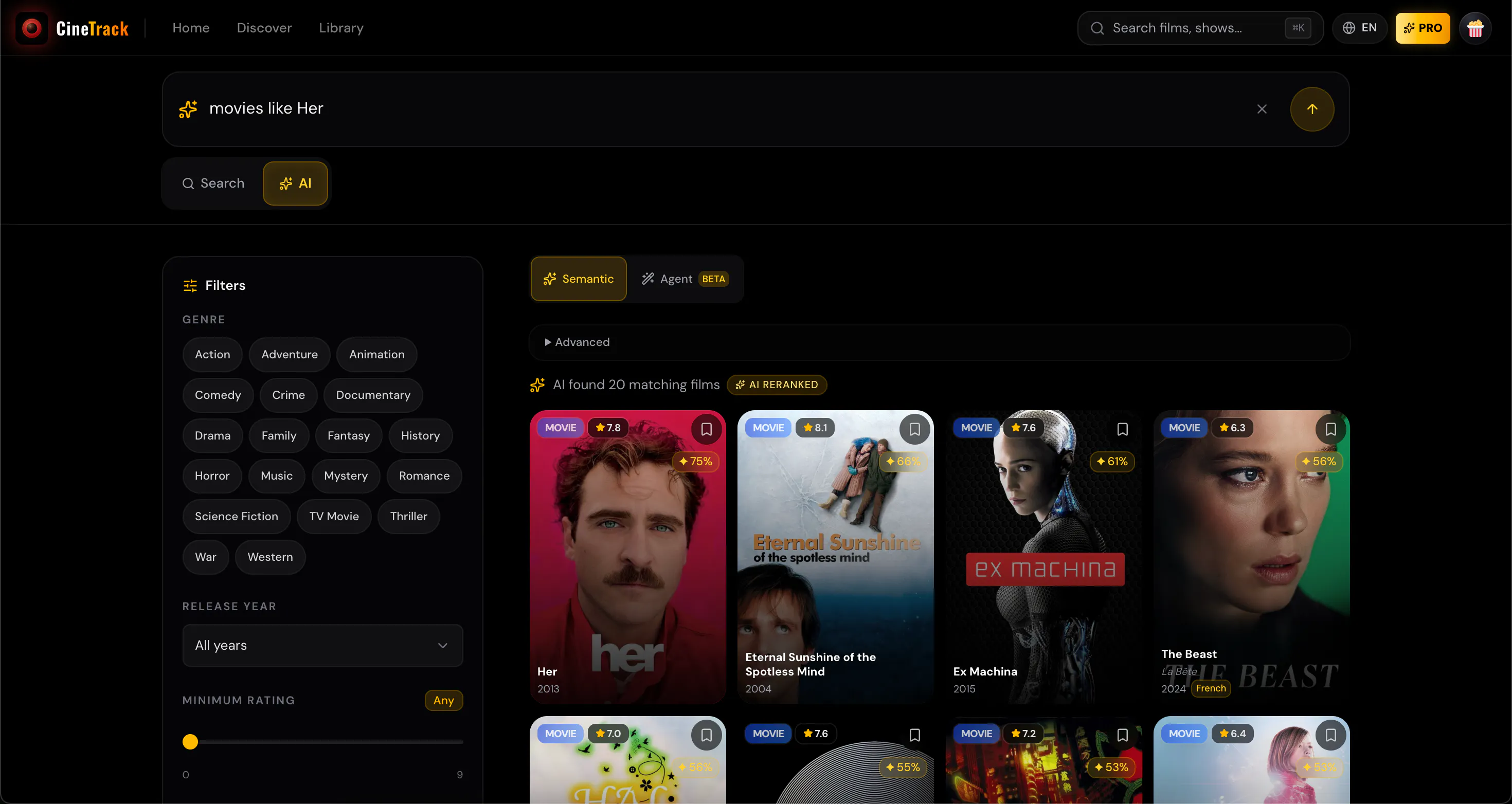Screen dimensions: 1512x804
Task: Bookmark the 7.6 rated second-row movie
Action: 914,735
